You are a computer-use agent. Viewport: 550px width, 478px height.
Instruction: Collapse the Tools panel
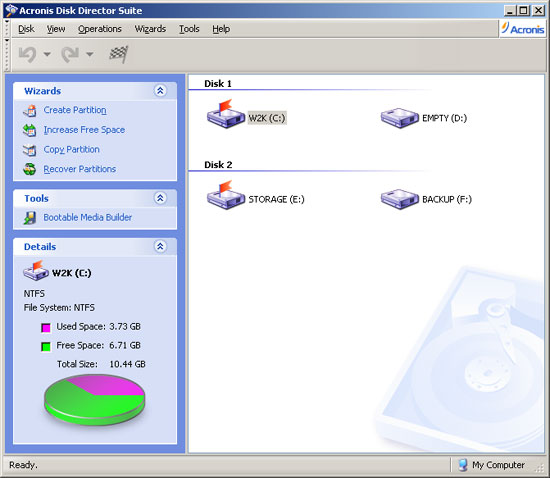pos(160,198)
